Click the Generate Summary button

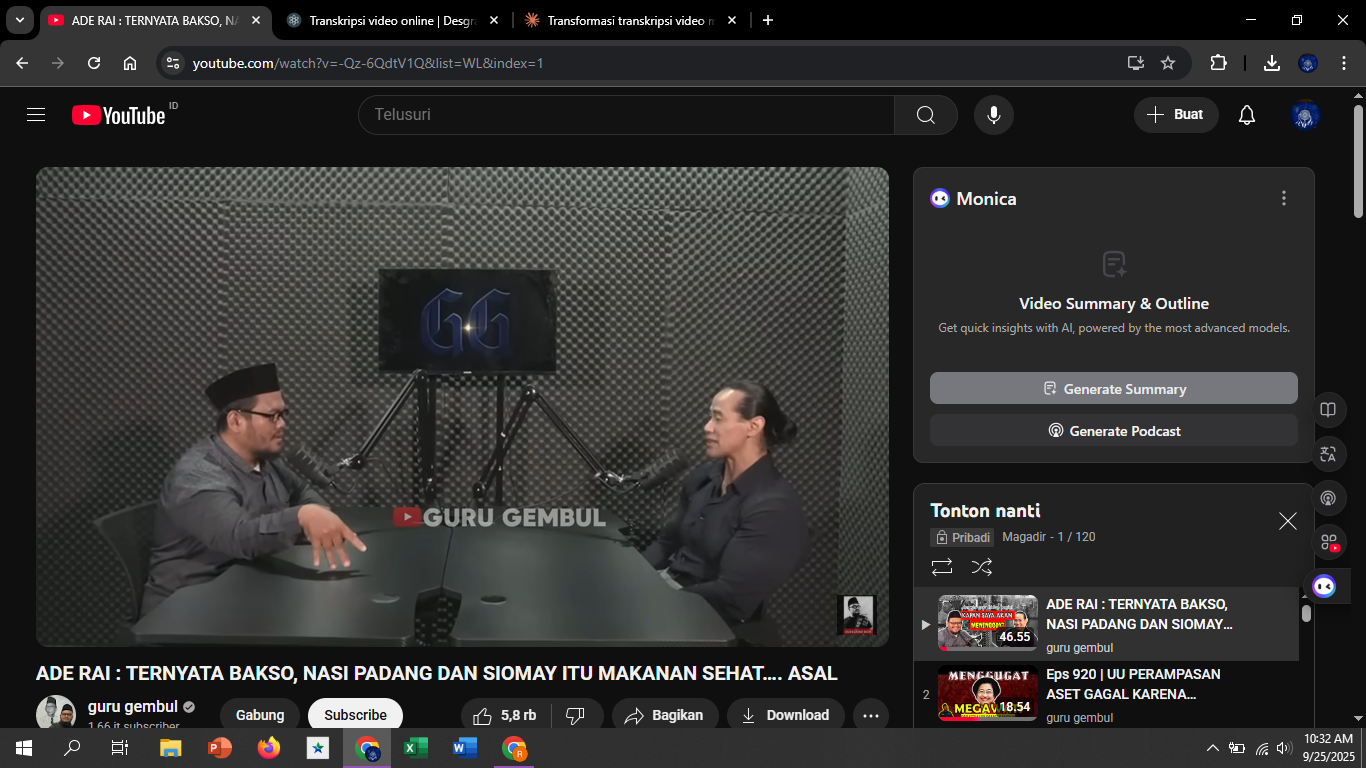click(1113, 388)
